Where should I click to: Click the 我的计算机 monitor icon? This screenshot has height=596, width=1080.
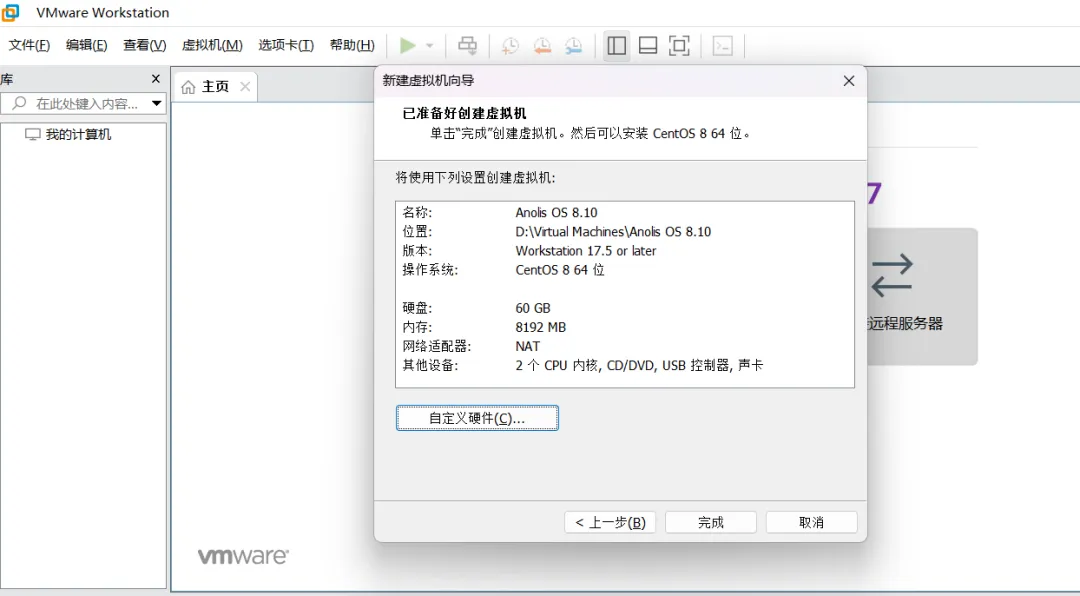[x=32, y=134]
